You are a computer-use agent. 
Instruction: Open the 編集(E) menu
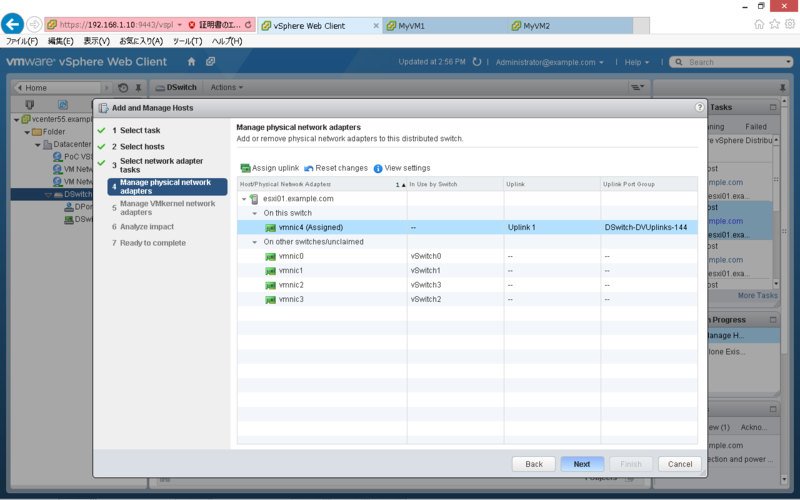coord(60,41)
